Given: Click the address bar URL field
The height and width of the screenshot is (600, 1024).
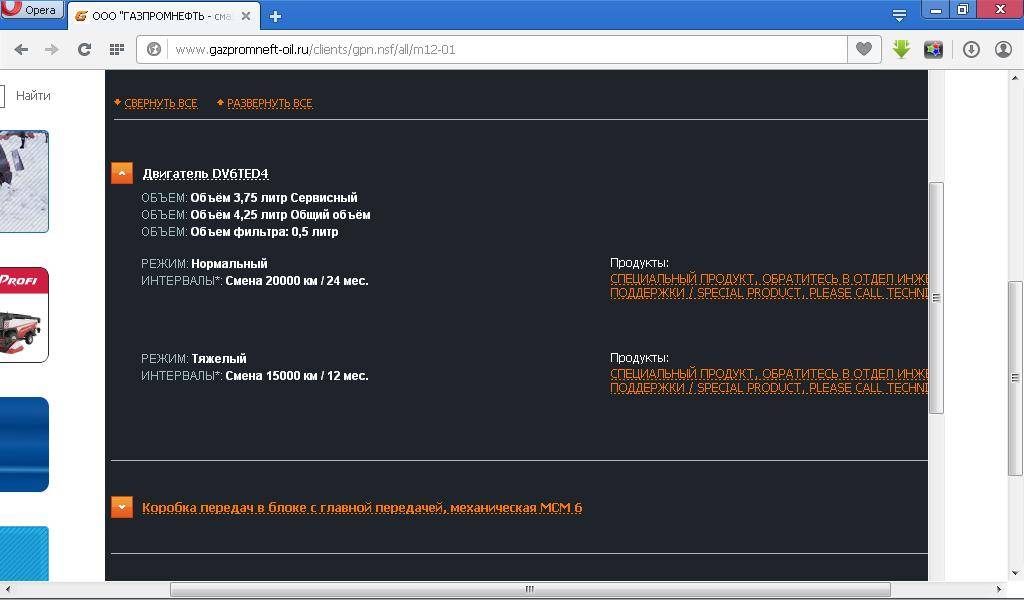Looking at the screenshot, I should coord(500,49).
